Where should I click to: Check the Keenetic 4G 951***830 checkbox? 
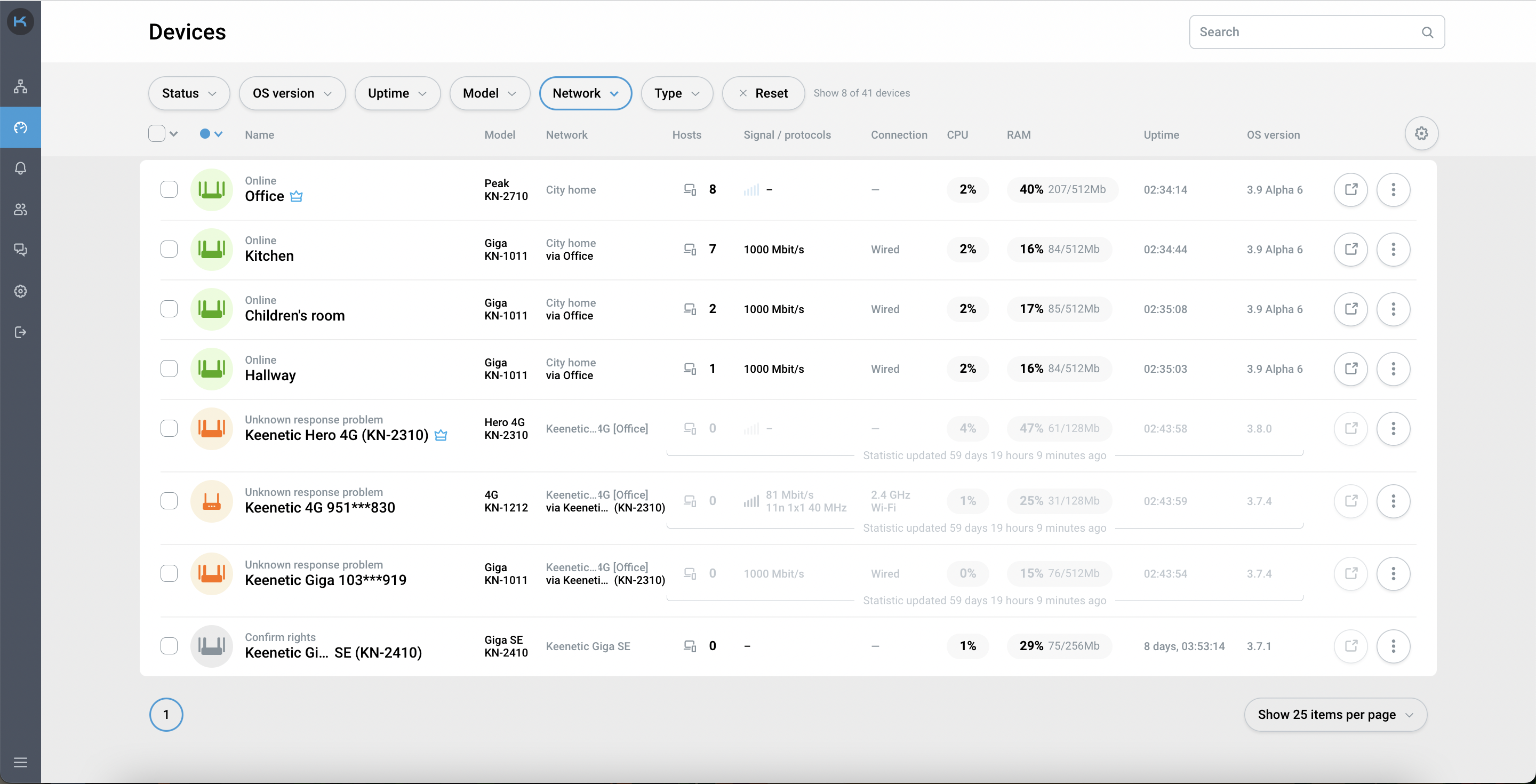[x=170, y=501]
